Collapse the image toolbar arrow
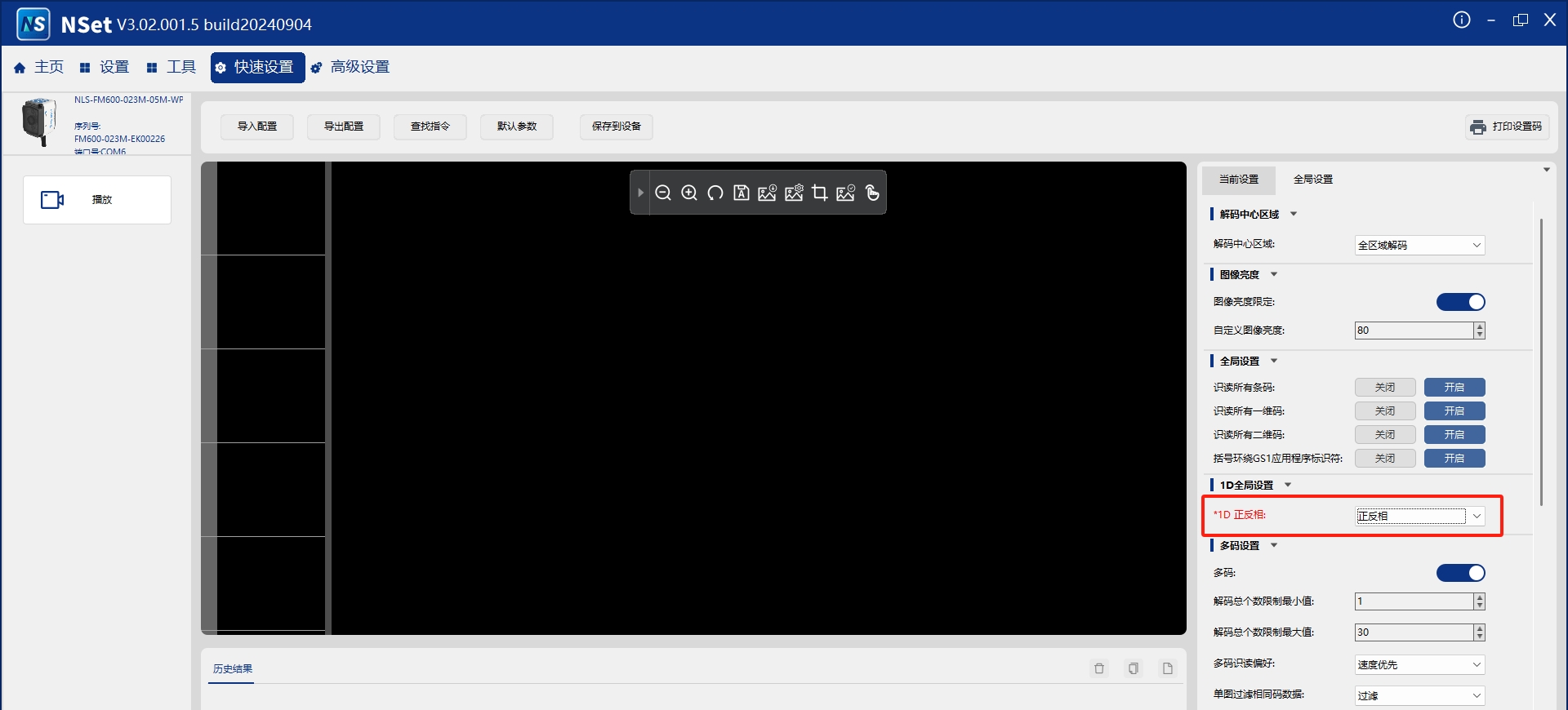 (x=640, y=193)
